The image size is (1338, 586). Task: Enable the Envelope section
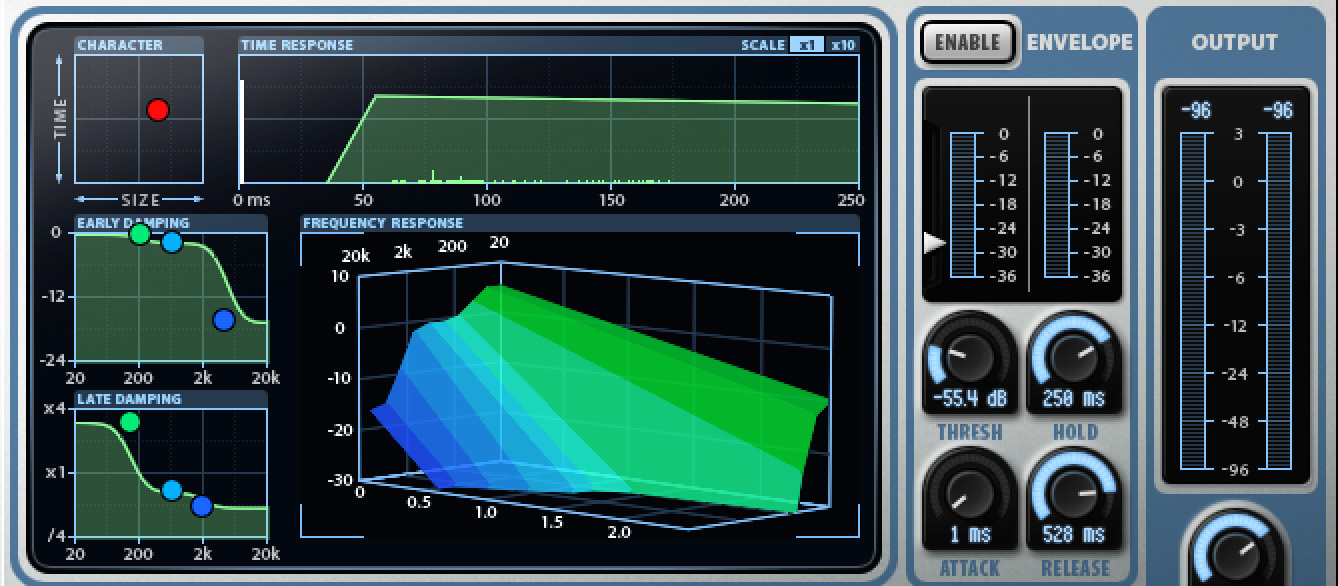point(967,42)
